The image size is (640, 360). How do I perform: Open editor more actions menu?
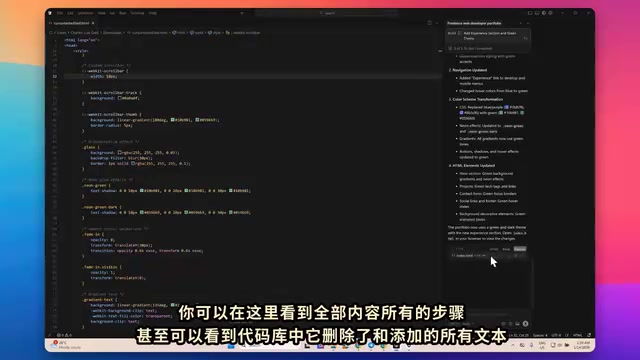tap(436, 23)
